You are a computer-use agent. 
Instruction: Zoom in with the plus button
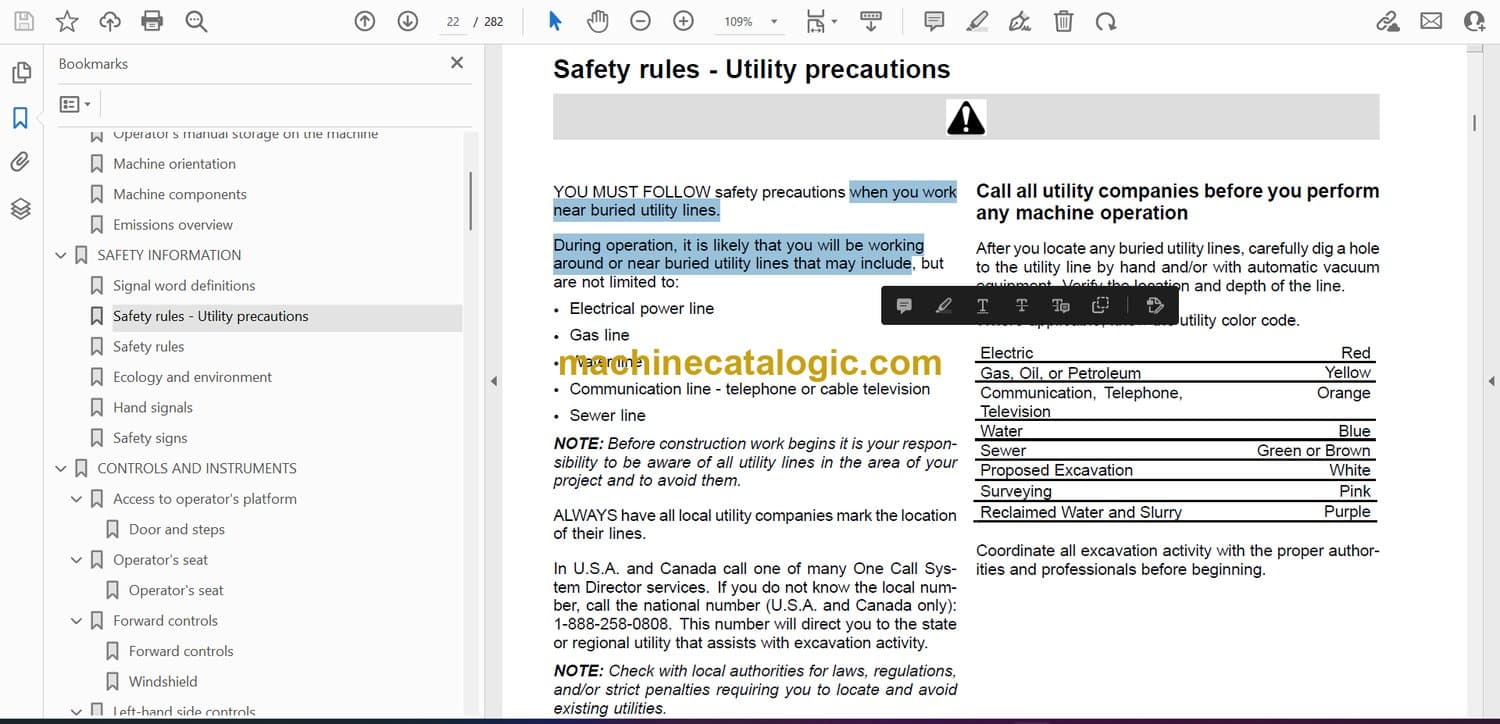click(x=683, y=21)
